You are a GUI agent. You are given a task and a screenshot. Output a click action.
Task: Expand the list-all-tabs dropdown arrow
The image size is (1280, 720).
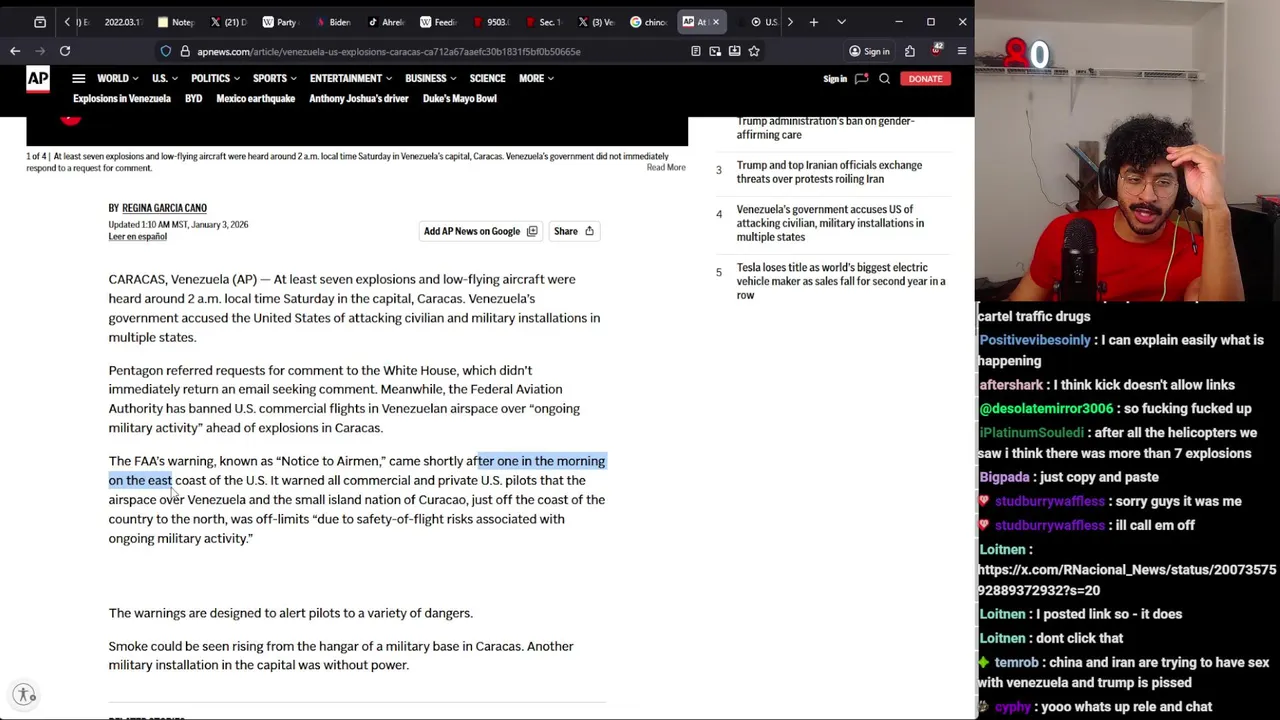coord(841,22)
